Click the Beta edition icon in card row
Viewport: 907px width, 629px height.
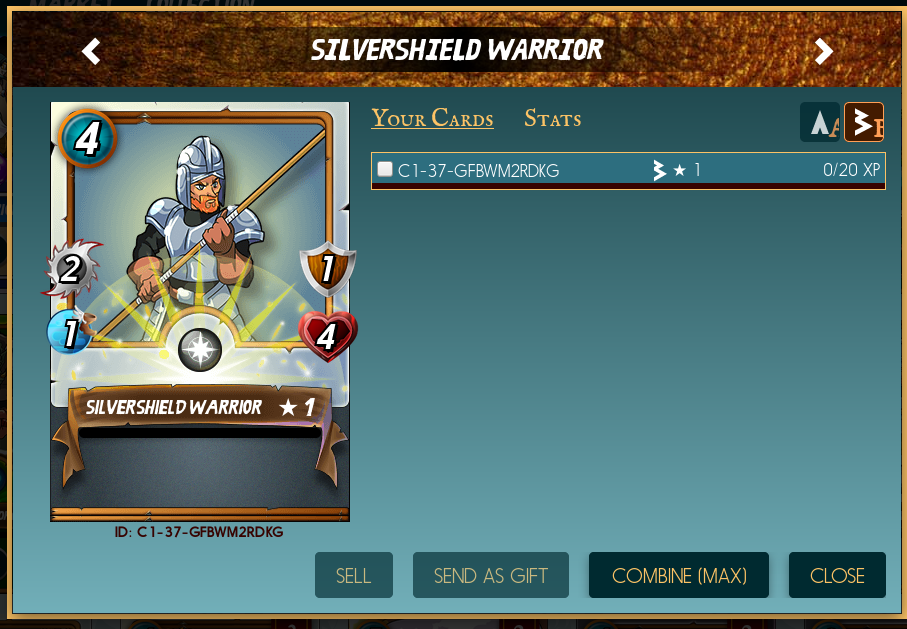[659, 170]
